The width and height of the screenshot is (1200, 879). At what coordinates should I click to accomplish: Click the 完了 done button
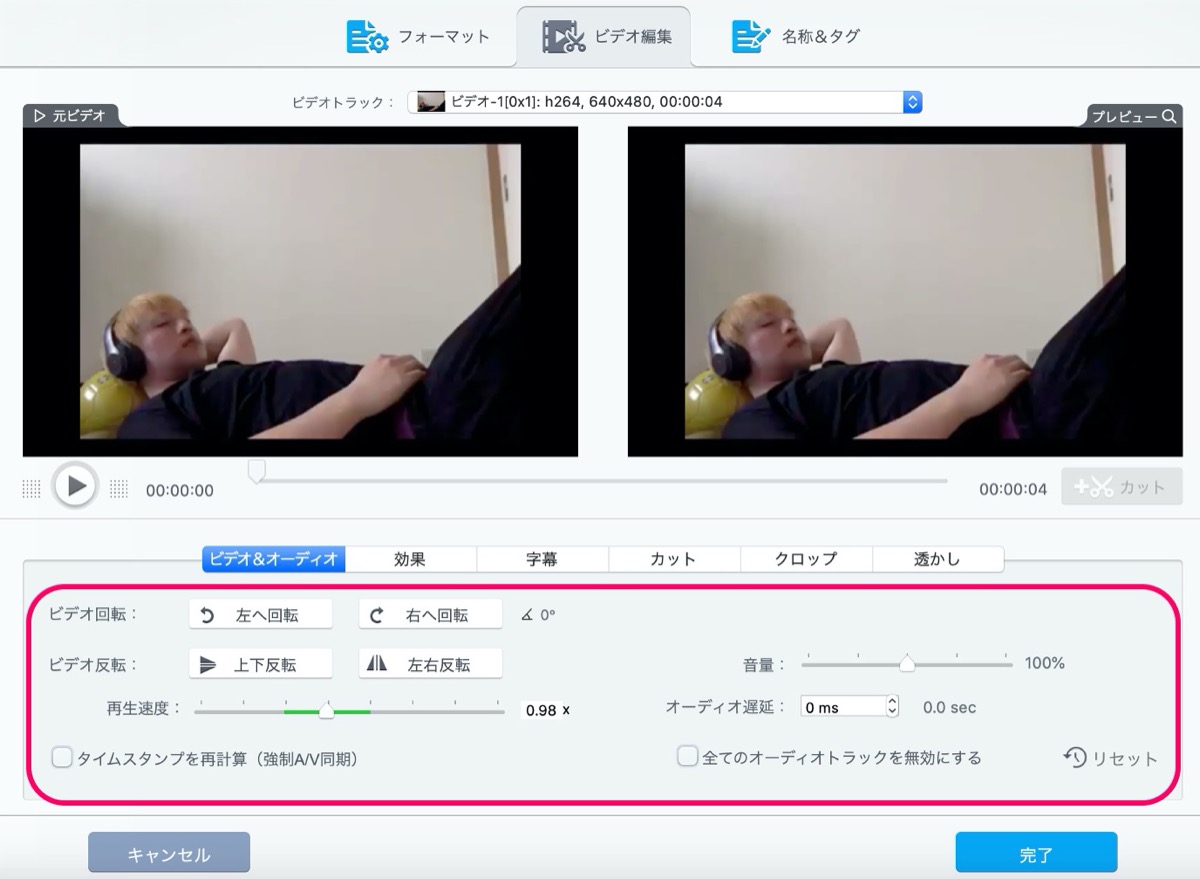point(1036,855)
